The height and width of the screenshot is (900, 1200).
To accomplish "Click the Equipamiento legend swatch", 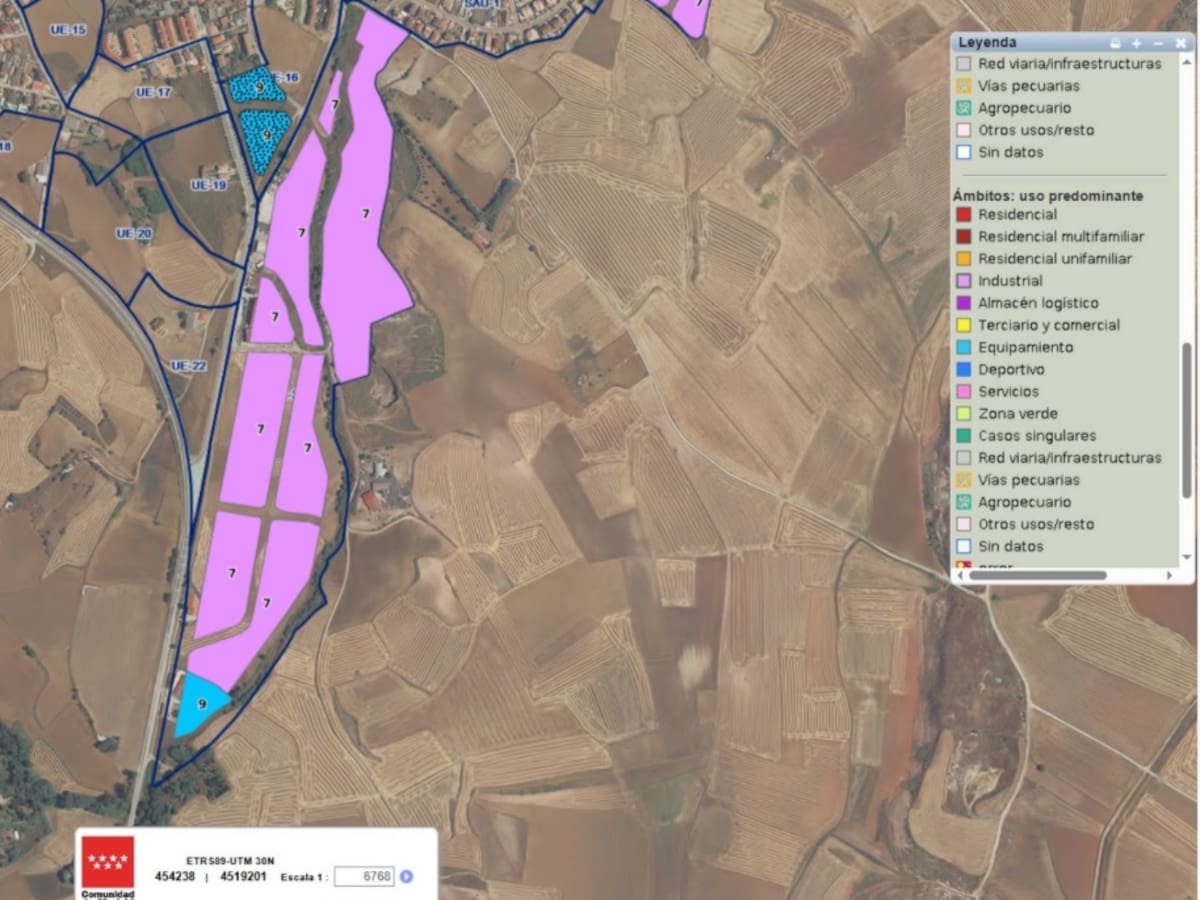I will (x=963, y=347).
